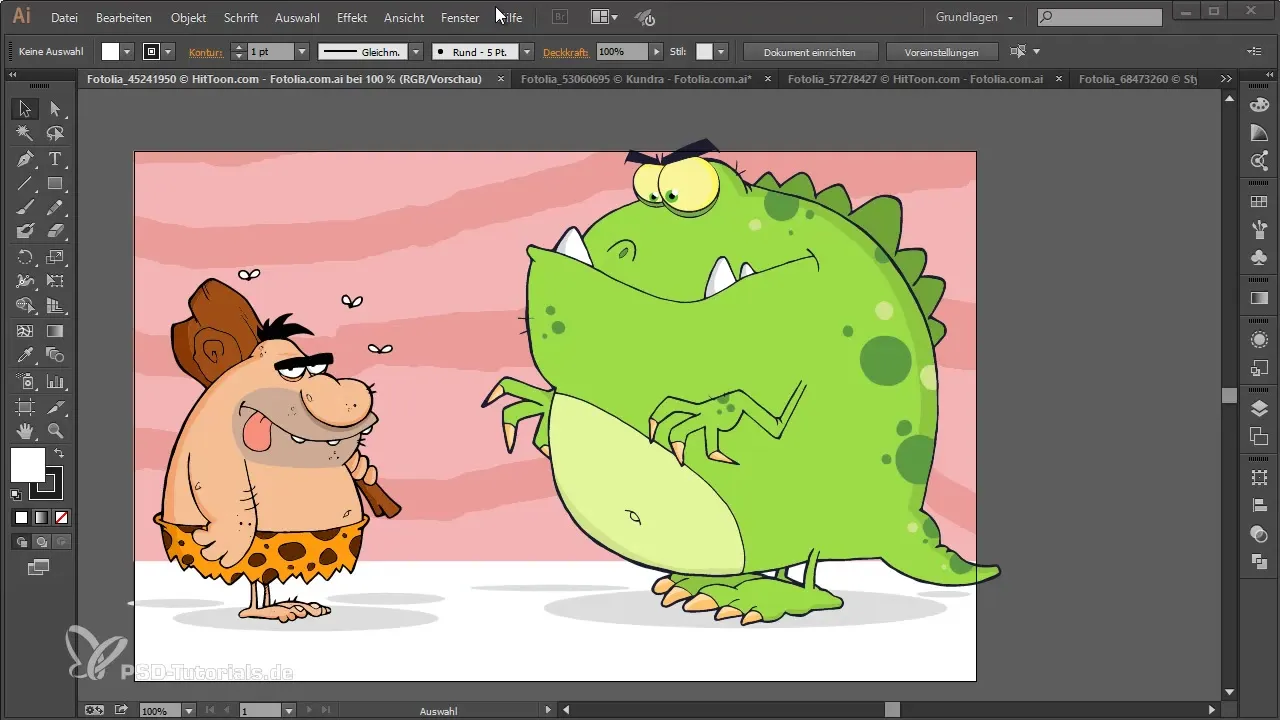Open the Stil graphic style dropdown
1280x720 pixels.
coord(721,51)
